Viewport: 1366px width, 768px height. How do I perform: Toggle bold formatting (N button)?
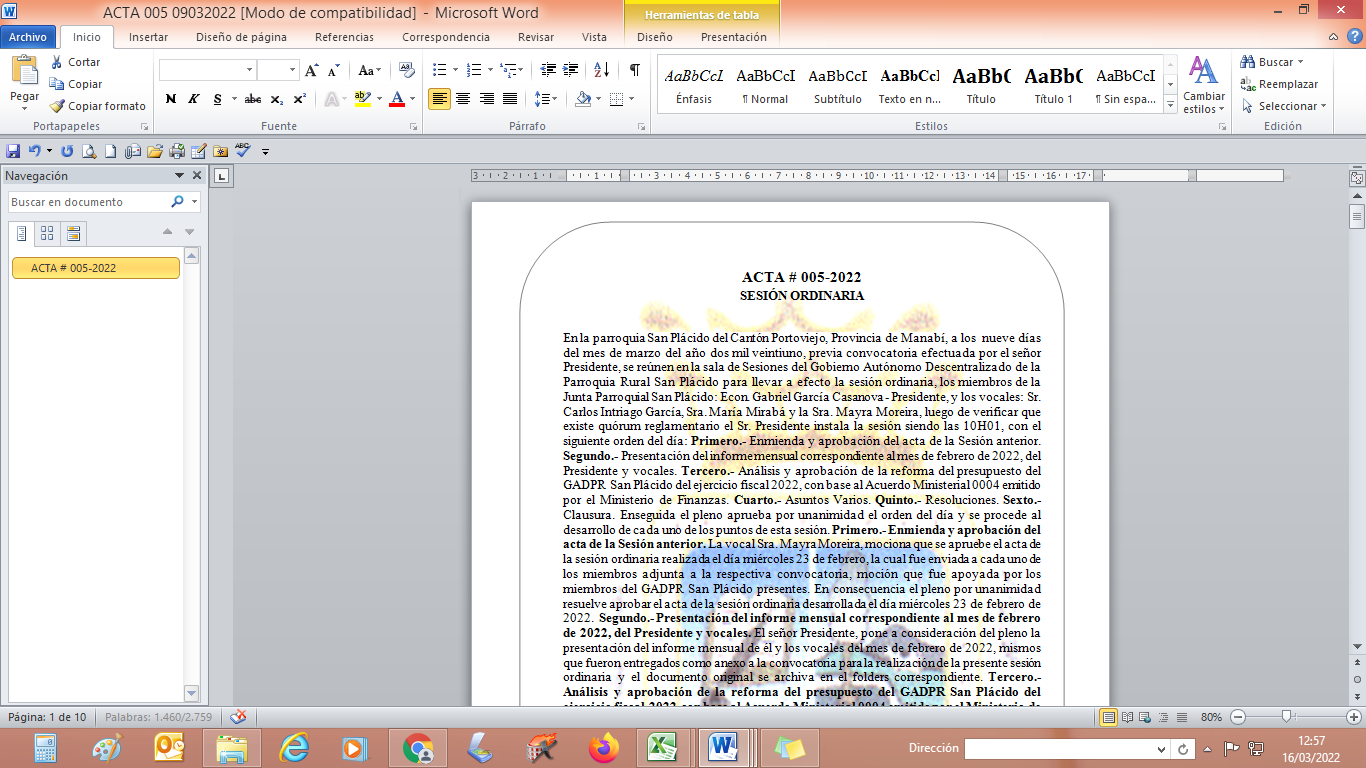pos(171,99)
